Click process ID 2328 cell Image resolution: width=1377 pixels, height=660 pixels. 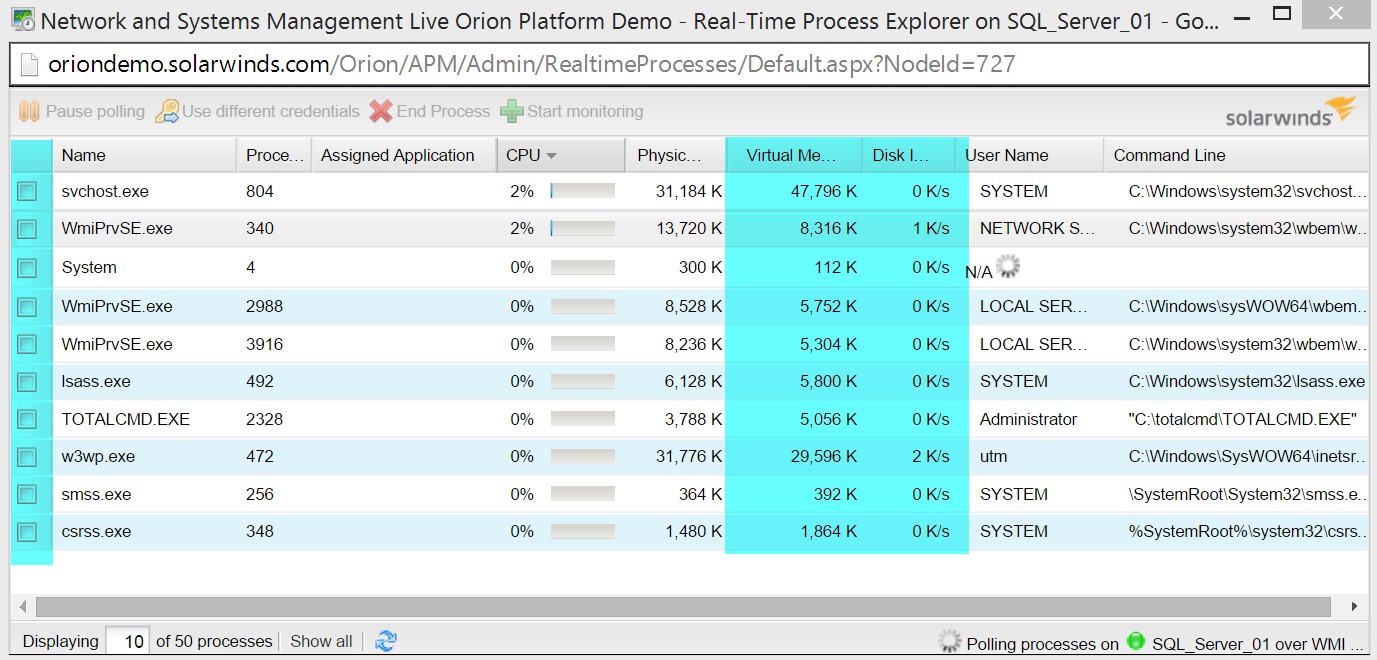click(x=265, y=419)
